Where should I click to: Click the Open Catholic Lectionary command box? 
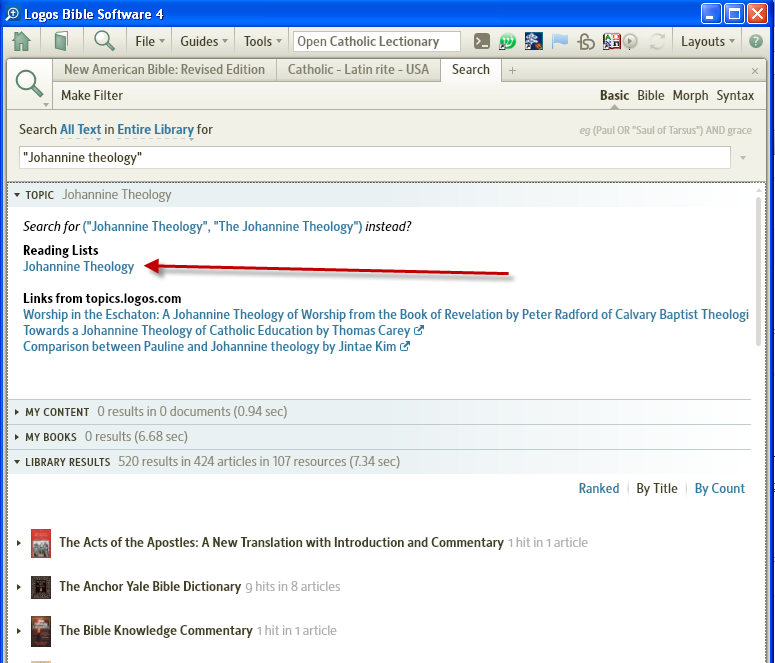377,42
